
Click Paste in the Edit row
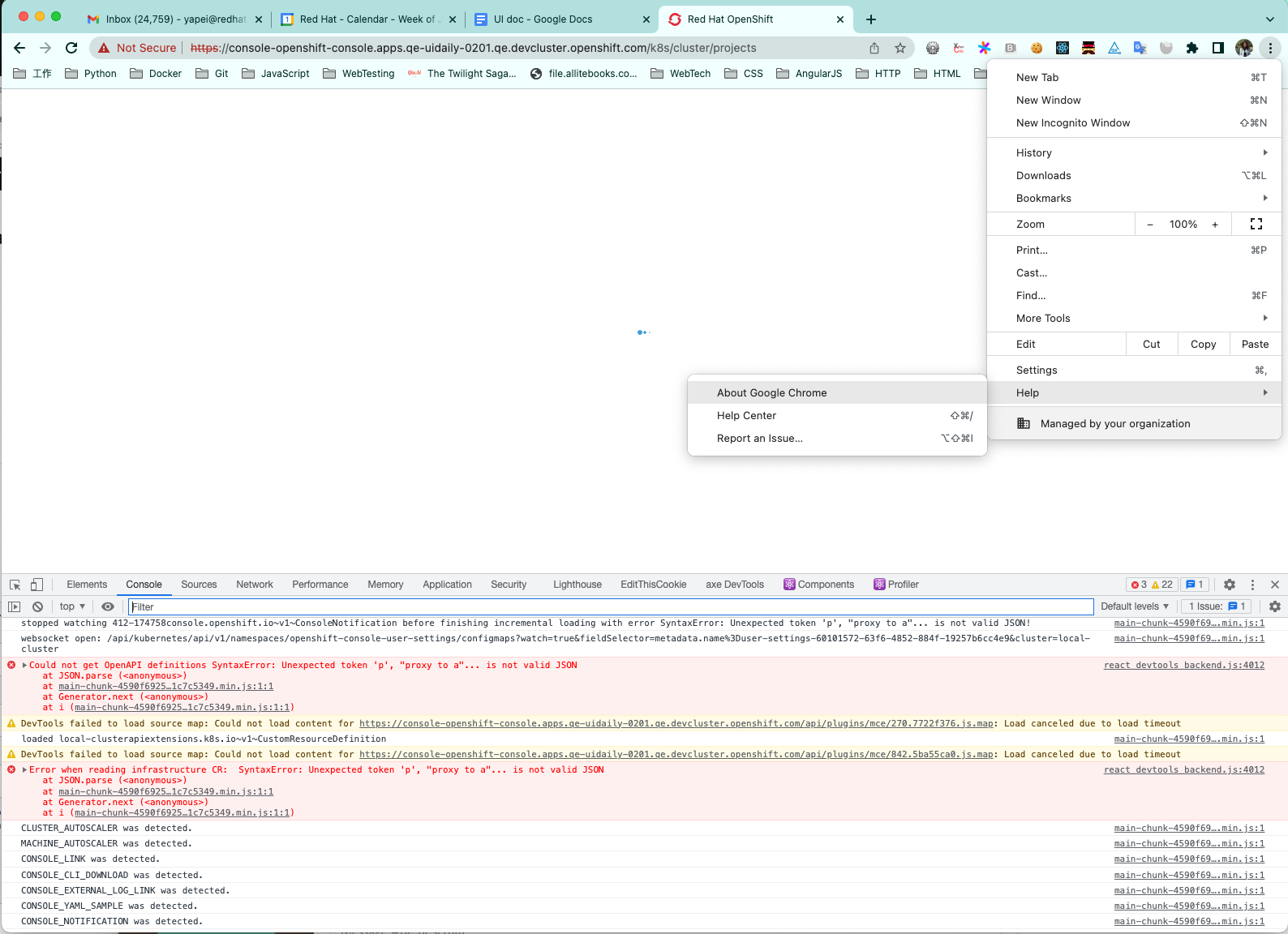pos(1256,344)
